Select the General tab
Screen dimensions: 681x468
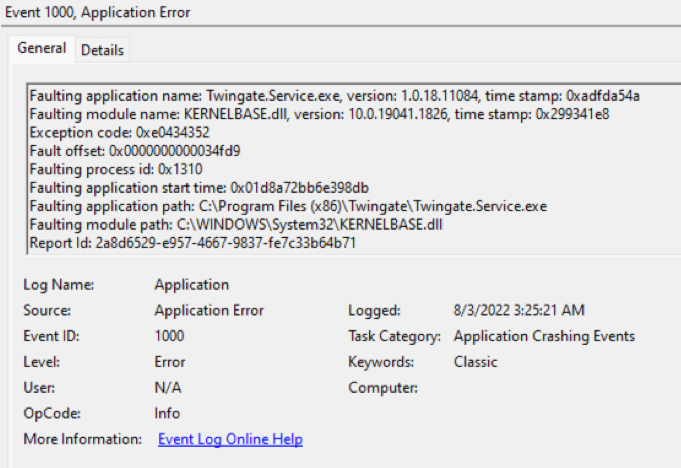click(42, 48)
